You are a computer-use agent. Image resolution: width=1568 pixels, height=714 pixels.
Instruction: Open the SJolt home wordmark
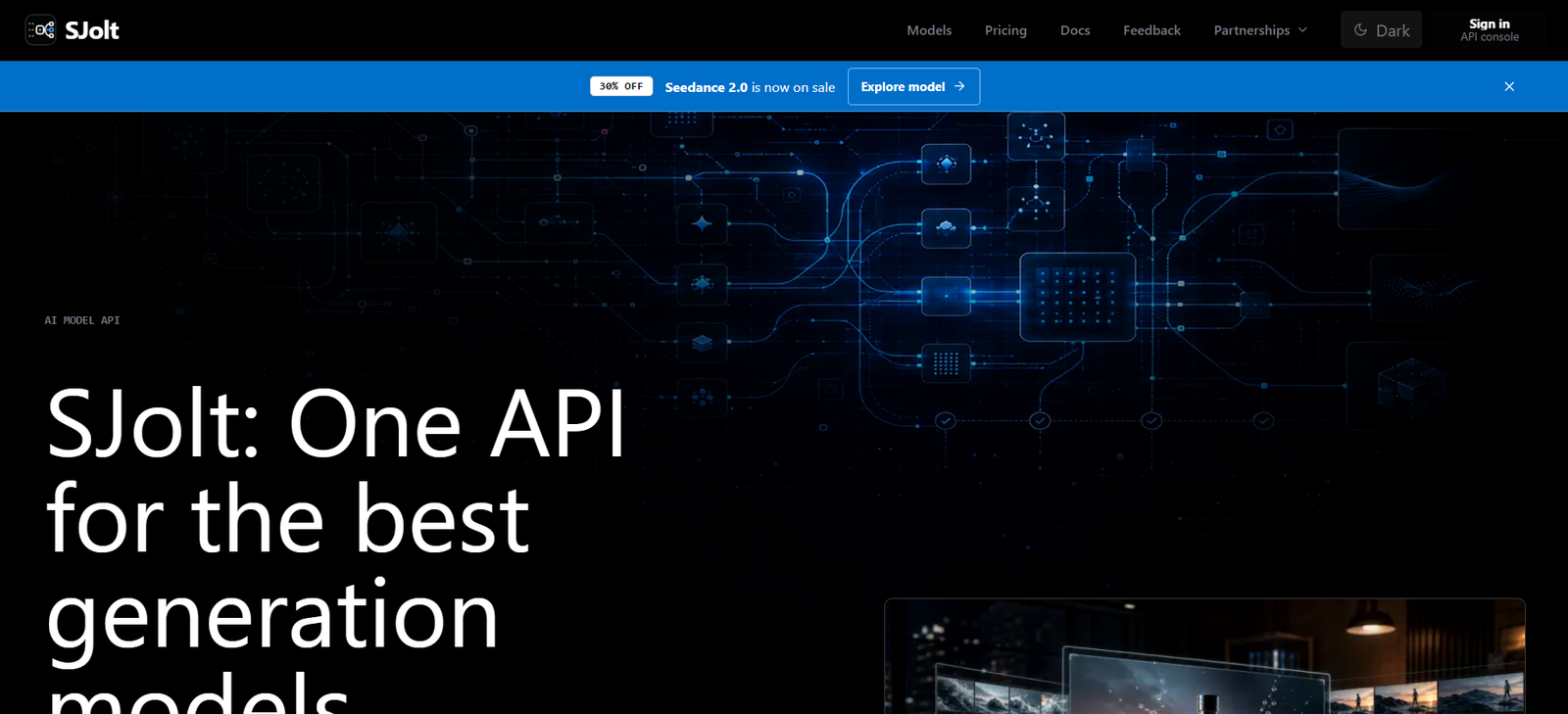click(92, 30)
